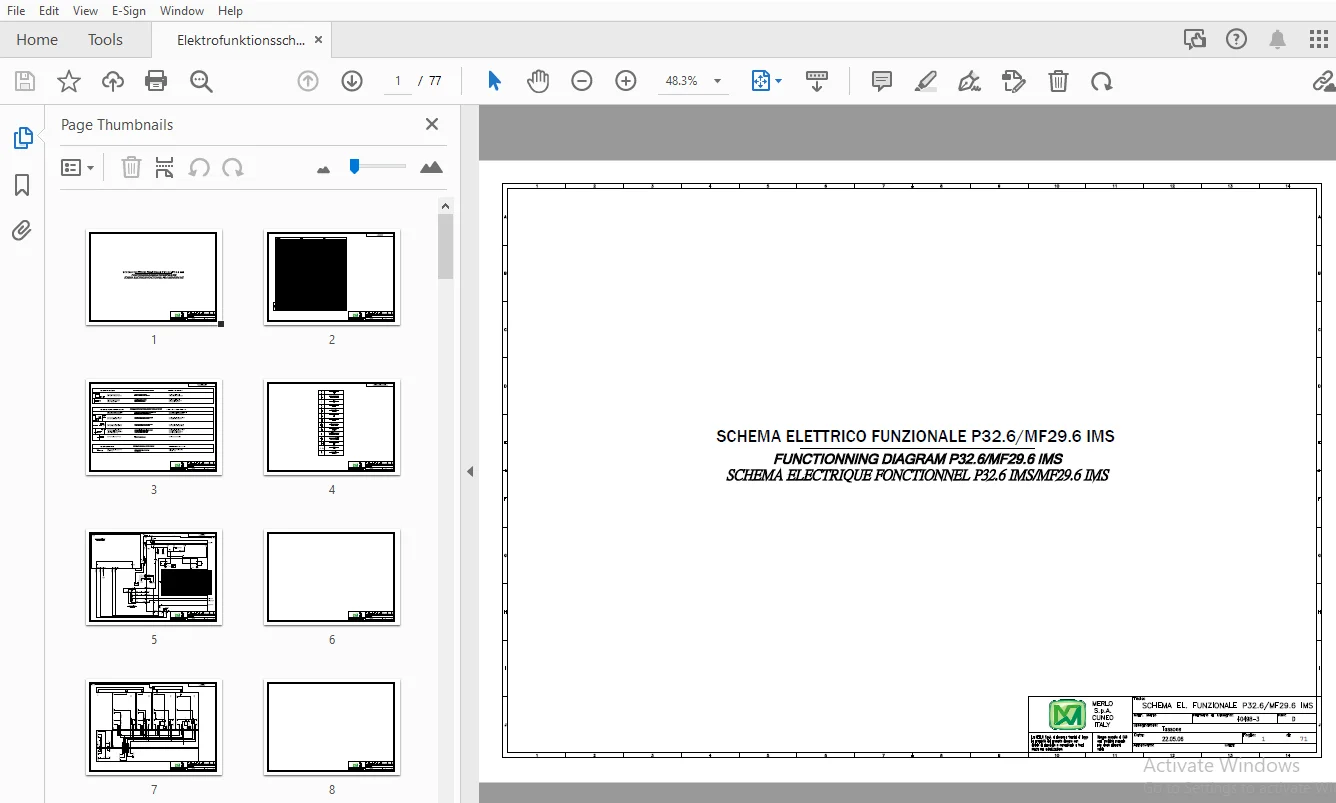
Task: Click the thumbnails panel scrollbar thumb
Action: [446, 246]
